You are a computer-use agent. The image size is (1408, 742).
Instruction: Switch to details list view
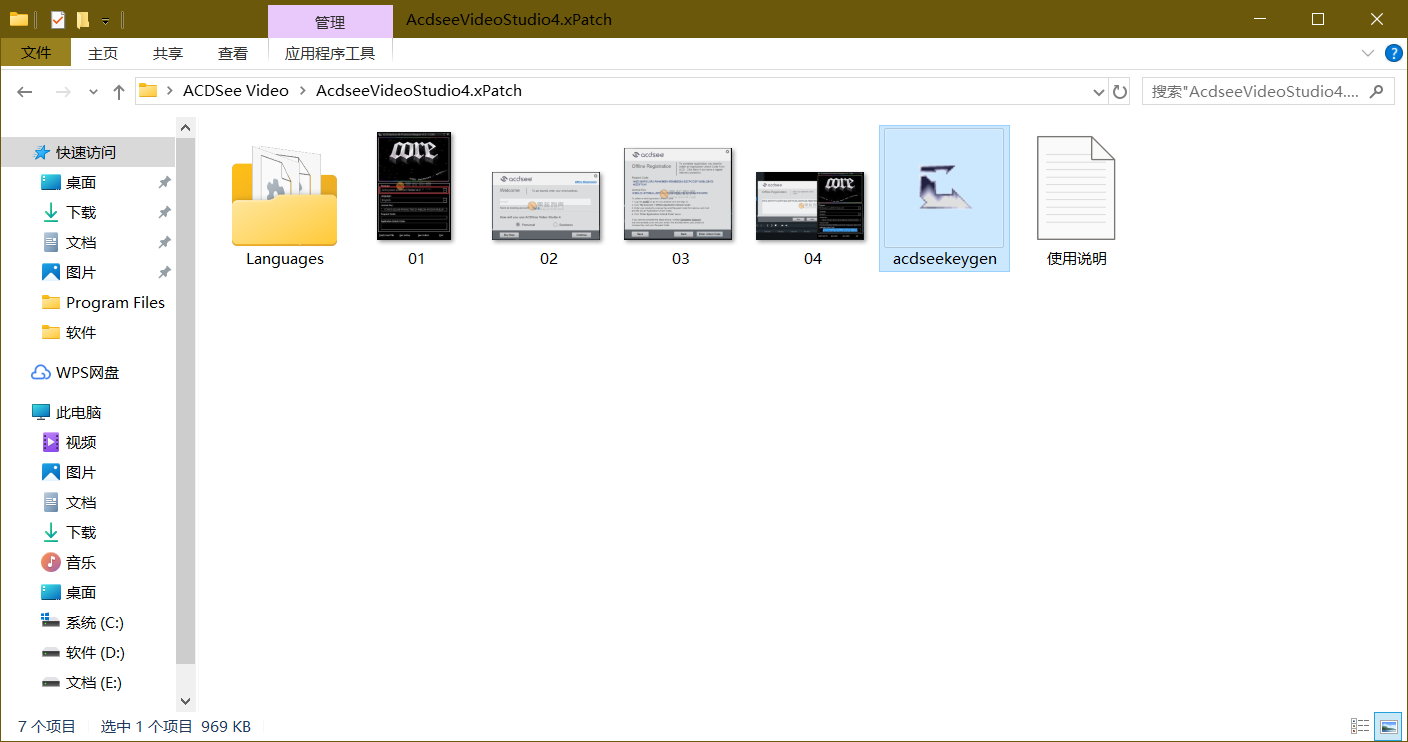click(x=1360, y=726)
